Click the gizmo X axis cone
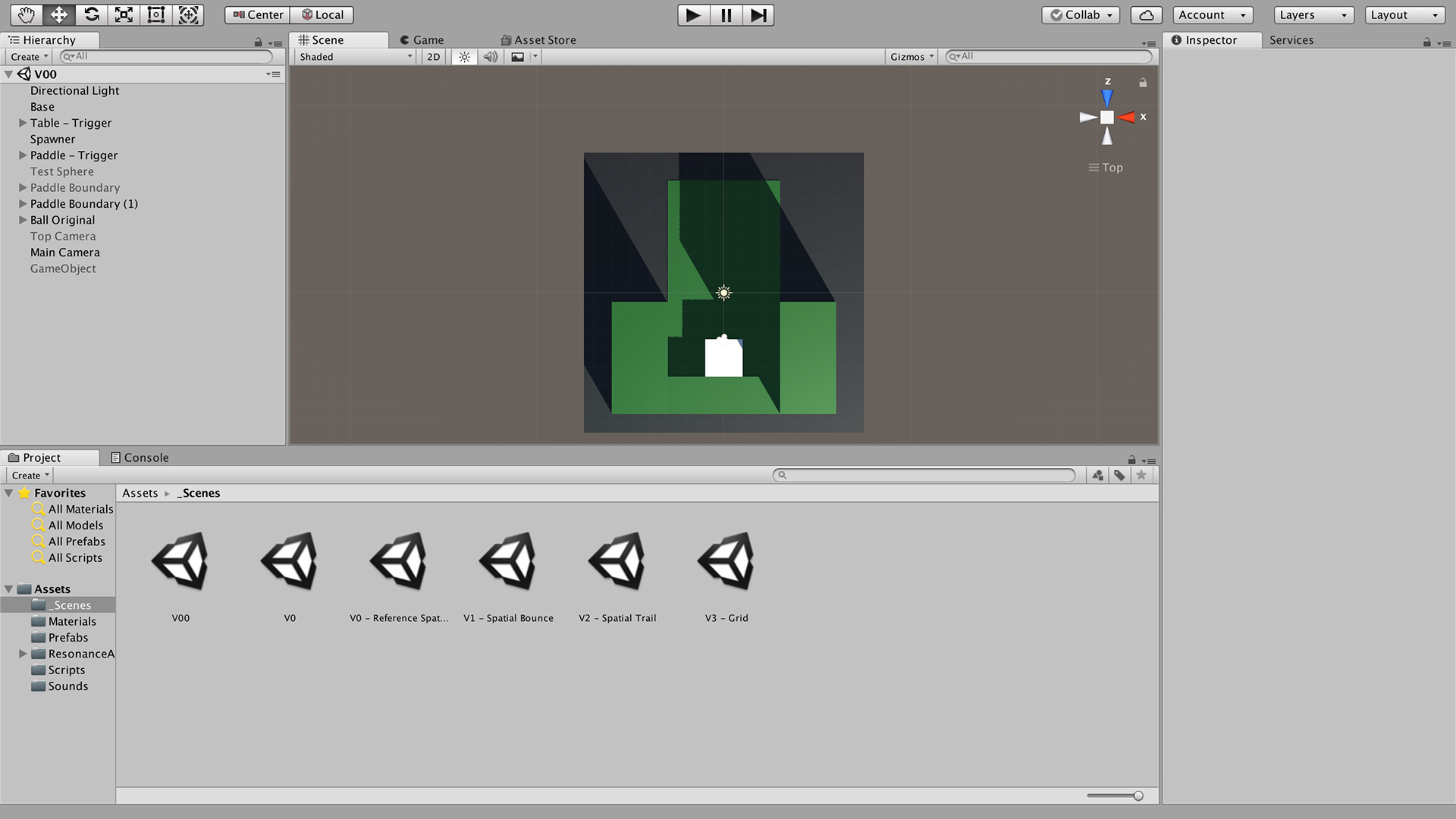This screenshot has height=819, width=1456. [1127, 117]
